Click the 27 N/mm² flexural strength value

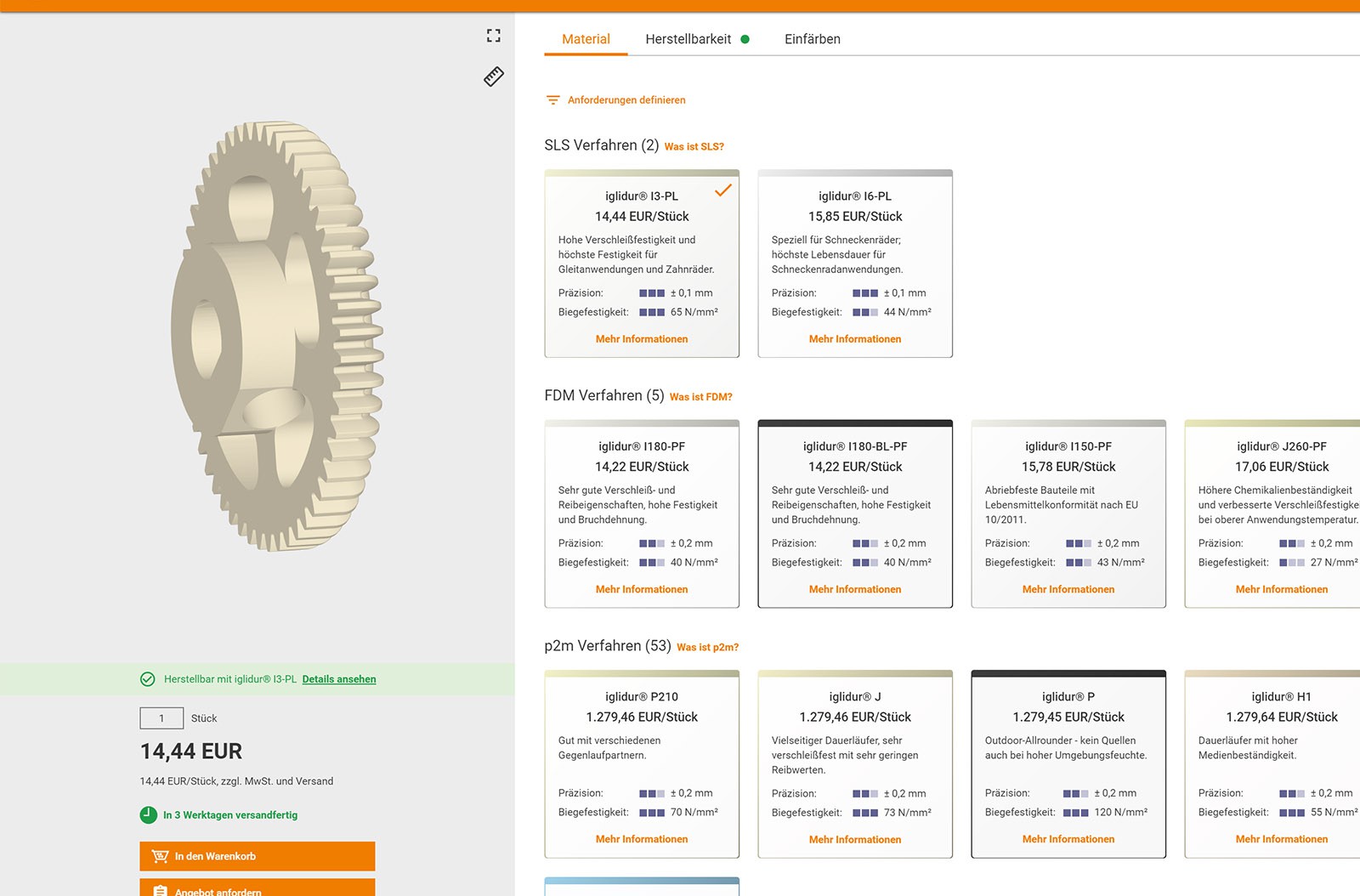pos(1334,563)
